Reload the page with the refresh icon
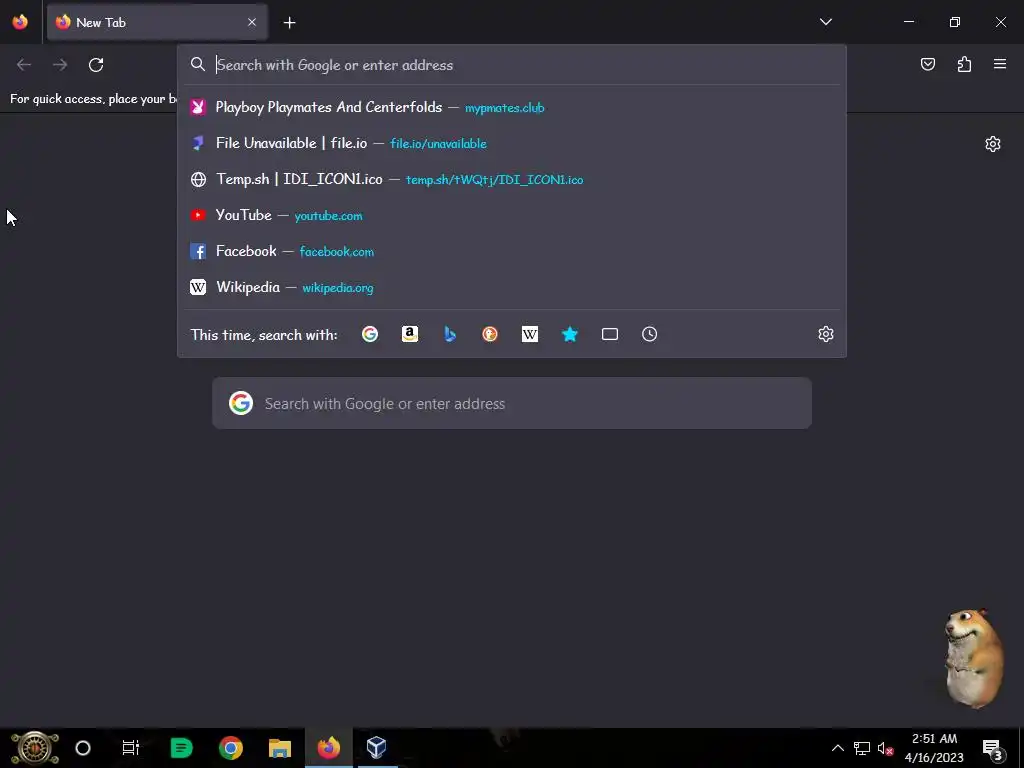This screenshot has height=768, width=1024. point(96,65)
